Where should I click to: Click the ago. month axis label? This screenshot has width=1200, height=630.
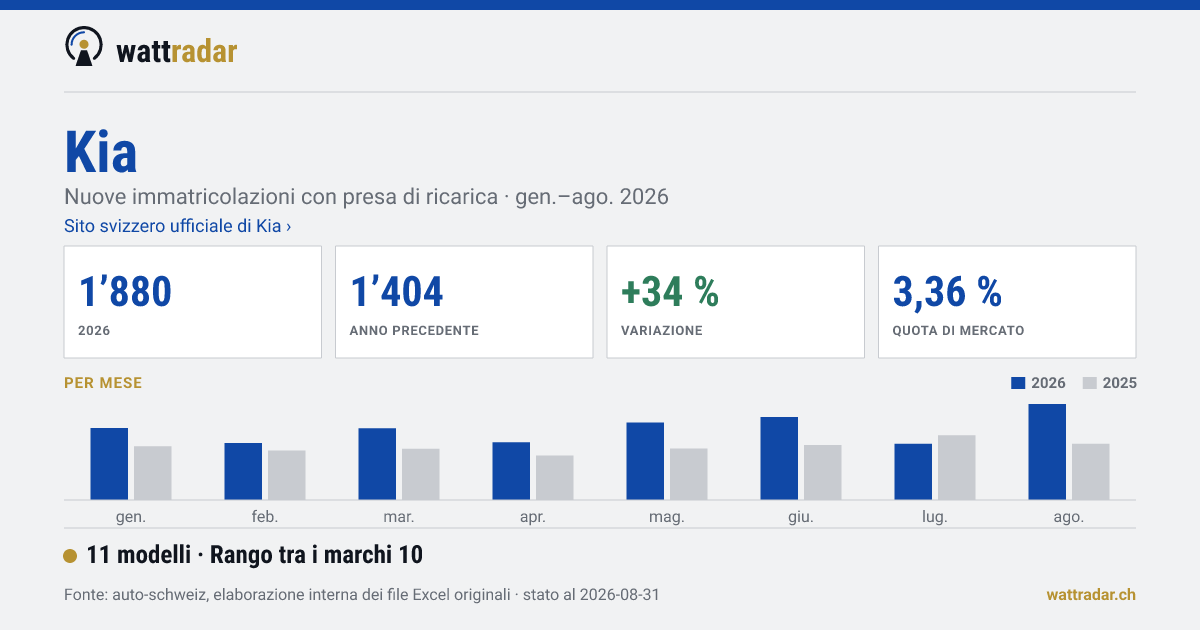coord(1069,517)
